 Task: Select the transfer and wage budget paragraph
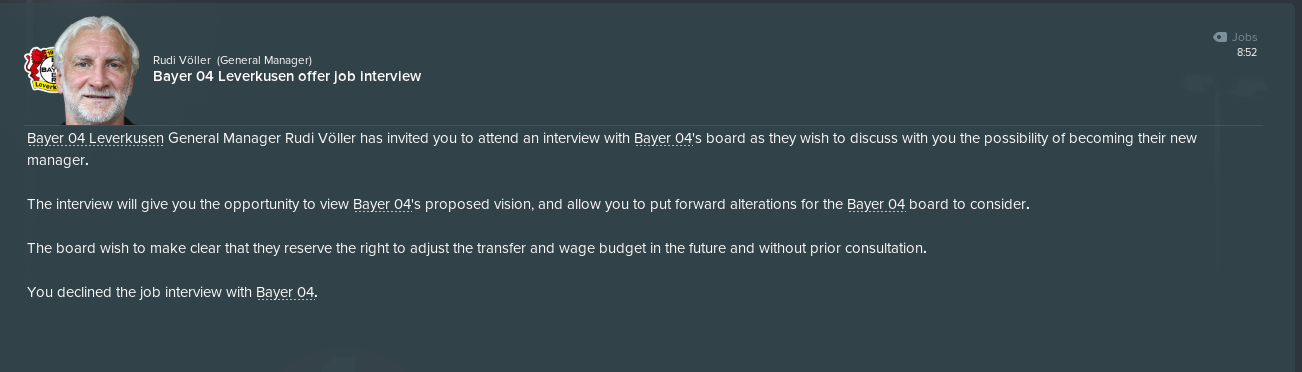(x=477, y=248)
